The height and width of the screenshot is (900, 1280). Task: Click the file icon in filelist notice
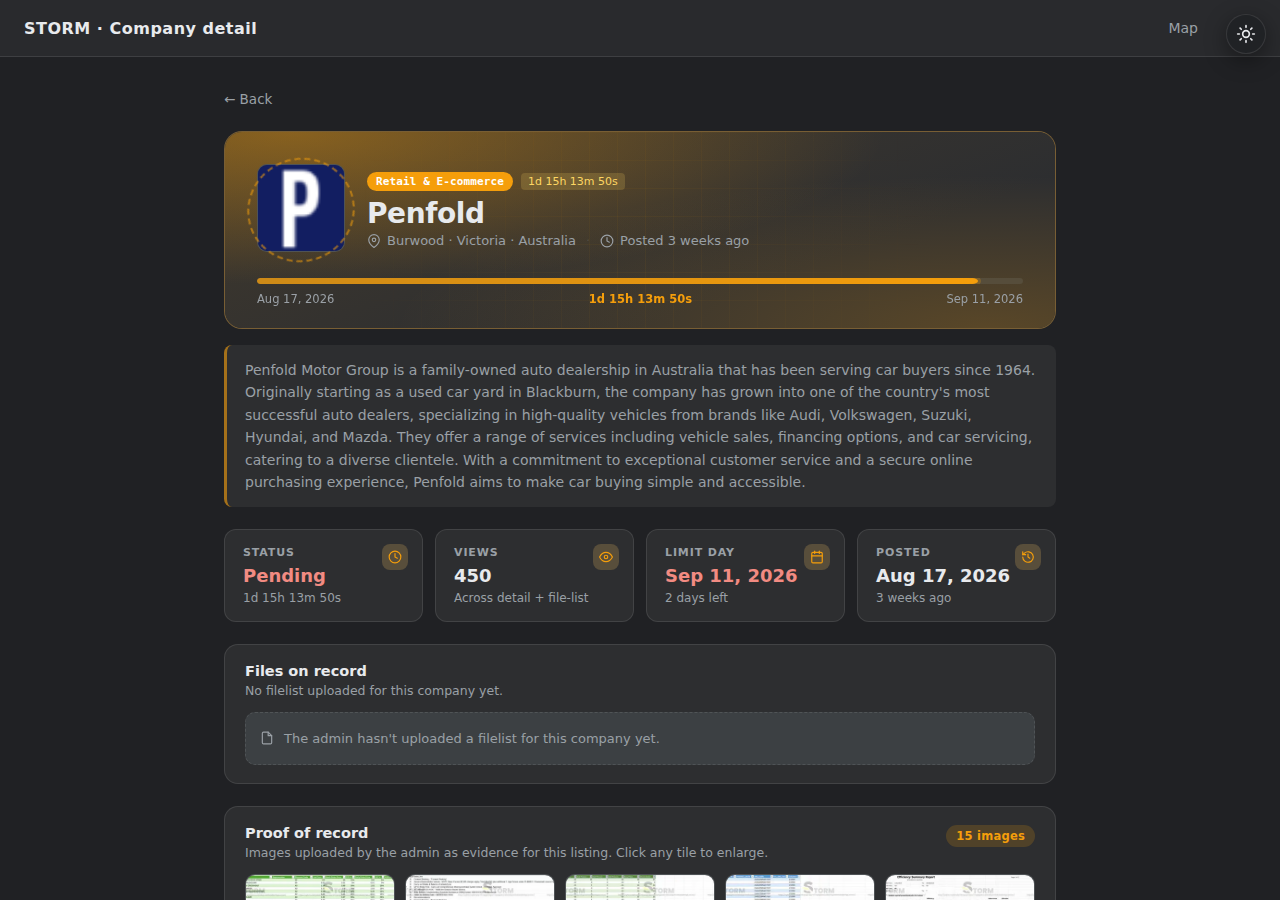point(267,739)
